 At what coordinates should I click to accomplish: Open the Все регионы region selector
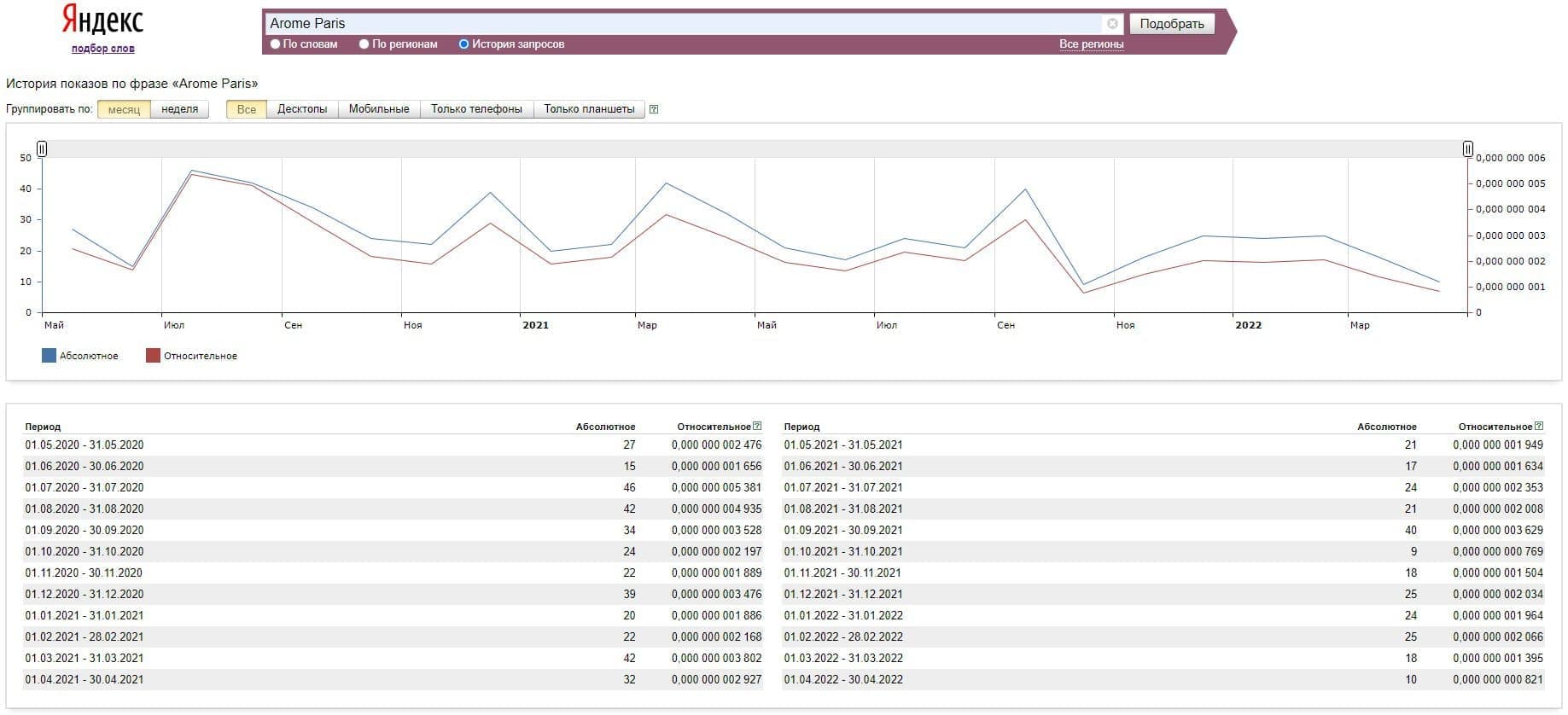pyautogui.click(x=1091, y=44)
